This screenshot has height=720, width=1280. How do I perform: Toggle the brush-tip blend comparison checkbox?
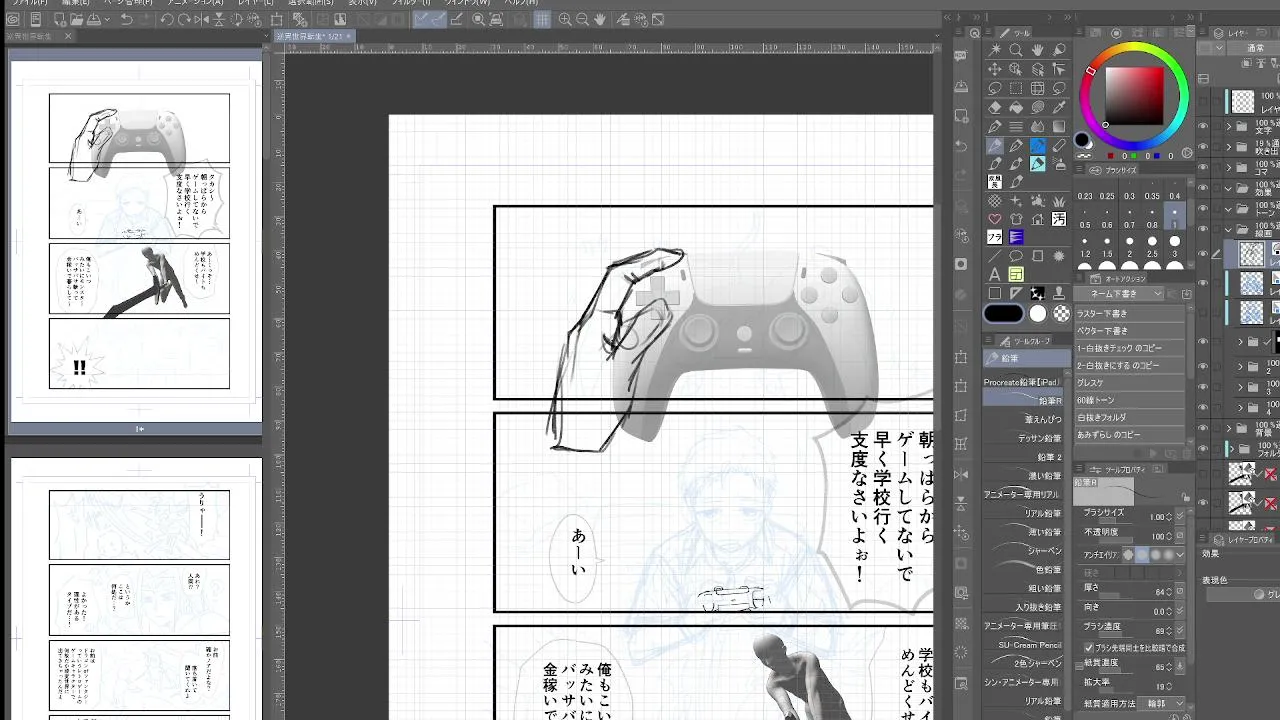pyautogui.click(x=1088, y=647)
